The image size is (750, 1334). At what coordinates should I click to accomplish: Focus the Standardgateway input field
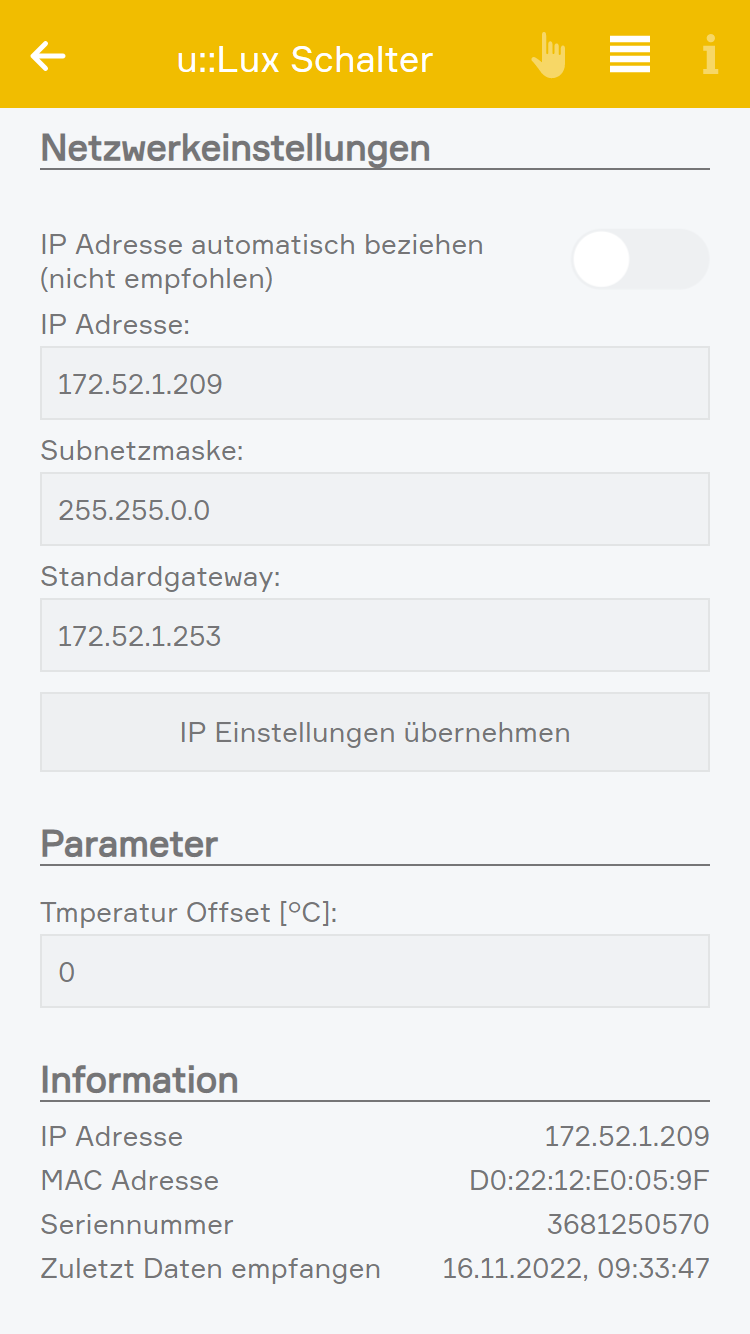click(375, 635)
